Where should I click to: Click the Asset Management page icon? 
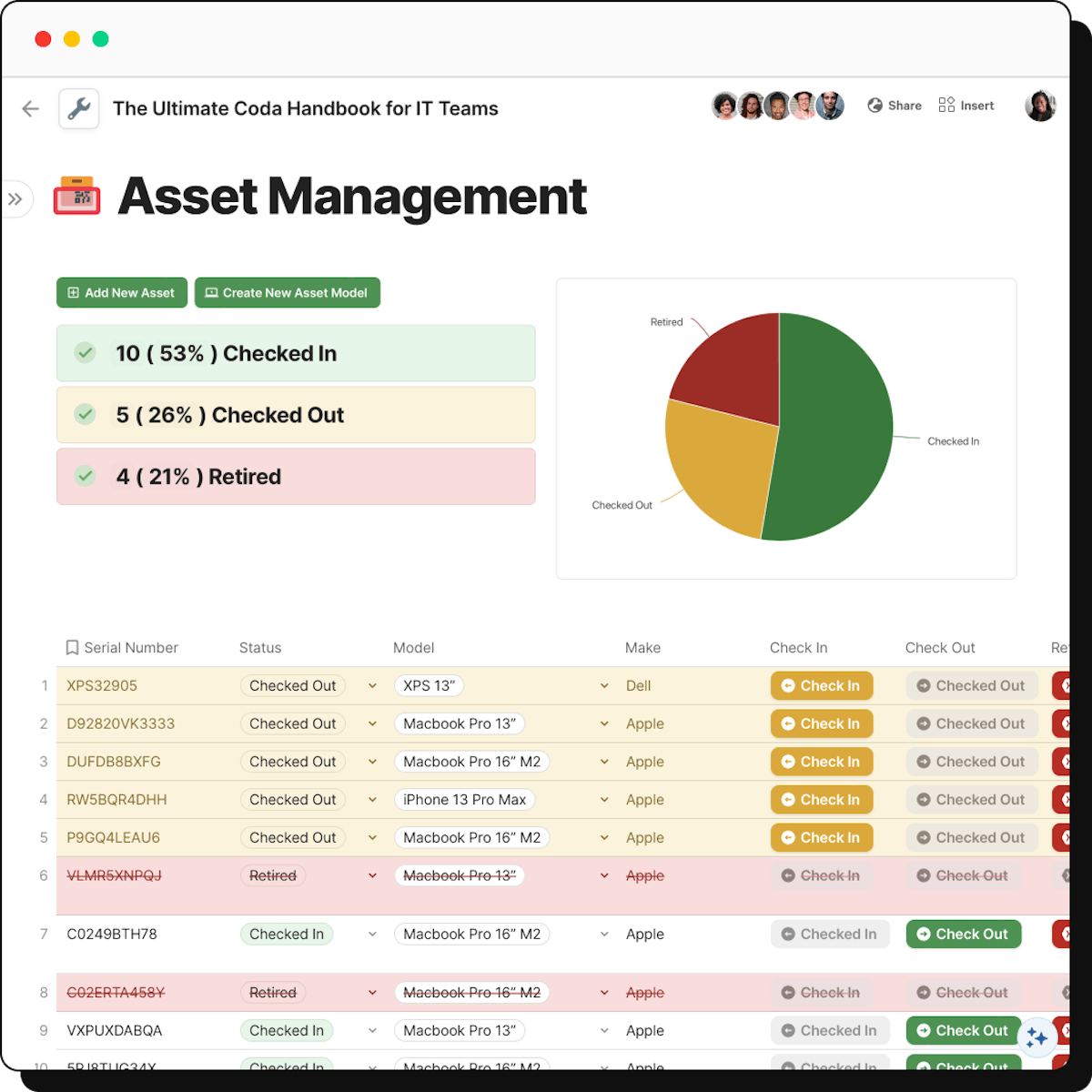(x=77, y=196)
